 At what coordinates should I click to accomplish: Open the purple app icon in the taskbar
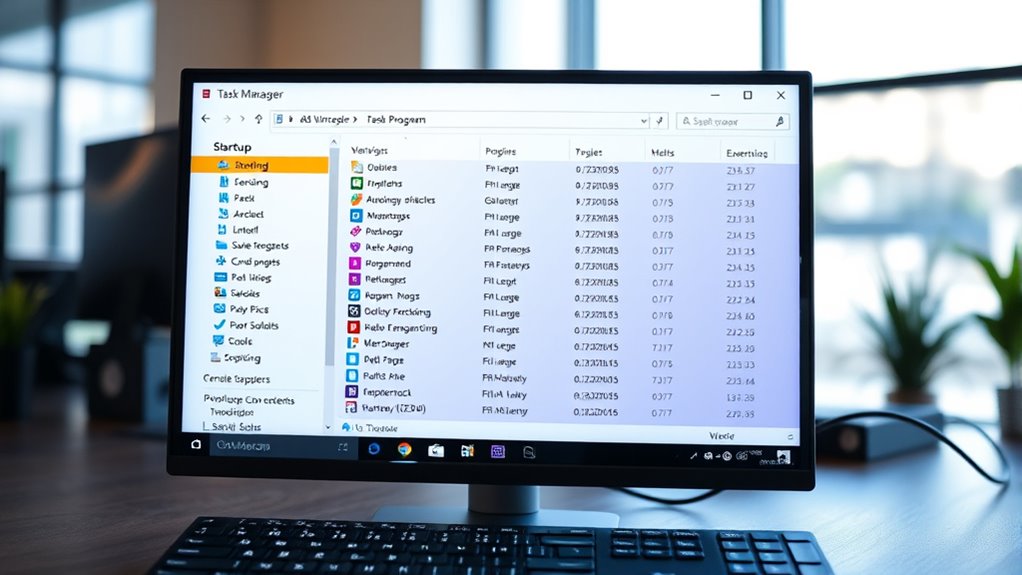(x=497, y=451)
